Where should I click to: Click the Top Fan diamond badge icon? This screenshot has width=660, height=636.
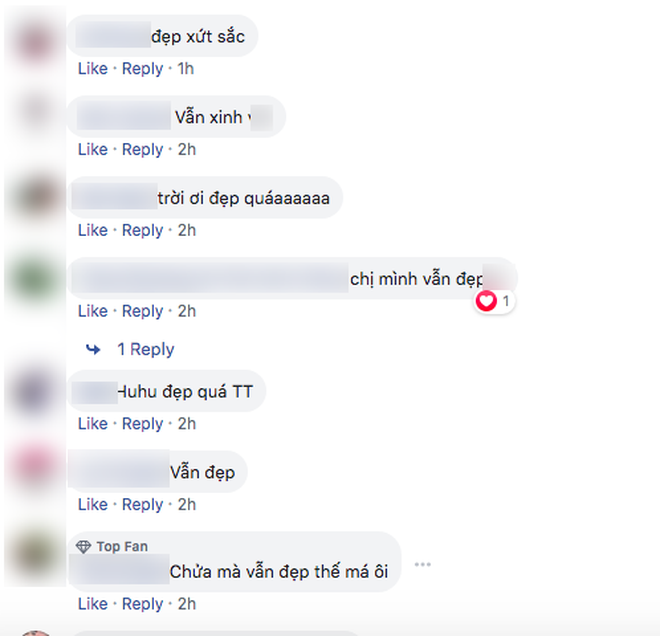click(x=83, y=546)
